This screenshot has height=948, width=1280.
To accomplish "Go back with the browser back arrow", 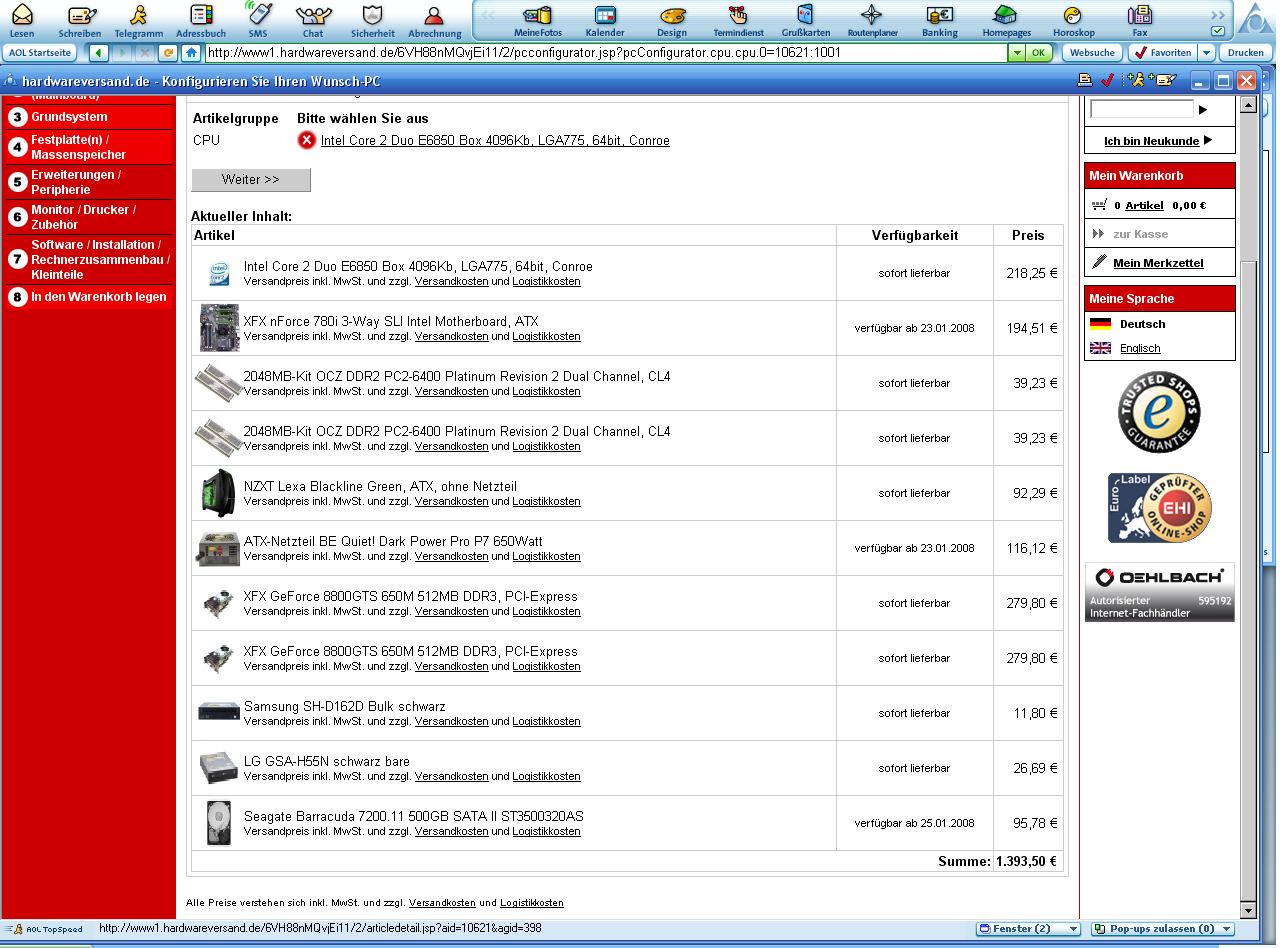I will [98, 52].
